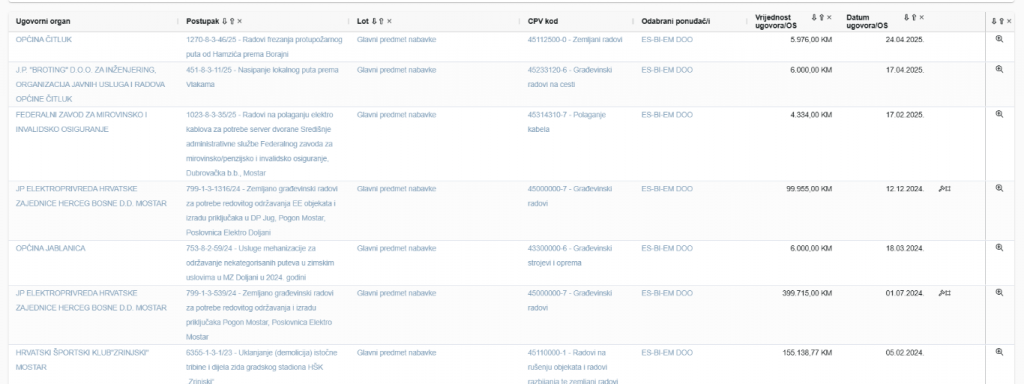This screenshot has height=384, width=1024.
Task: Open procedure 1270-8-3-46/25 Radovi frezanja link
Action: (264, 46)
